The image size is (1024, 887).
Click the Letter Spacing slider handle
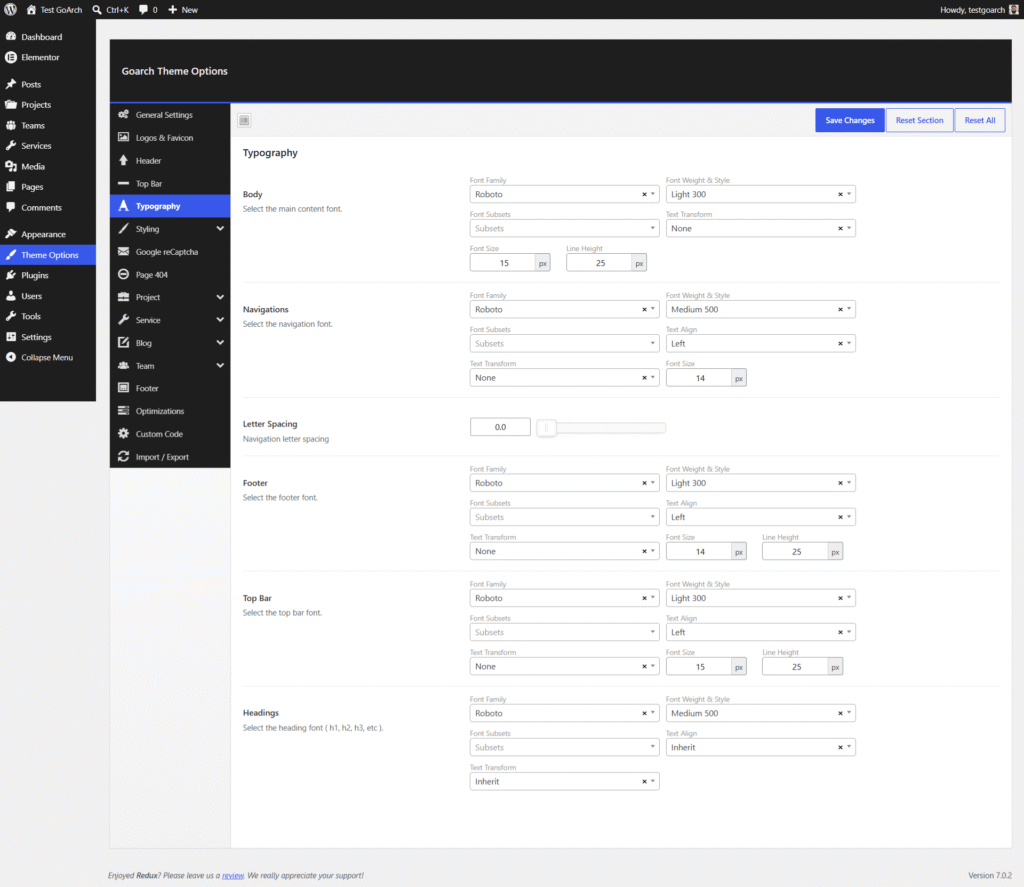[547, 428]
